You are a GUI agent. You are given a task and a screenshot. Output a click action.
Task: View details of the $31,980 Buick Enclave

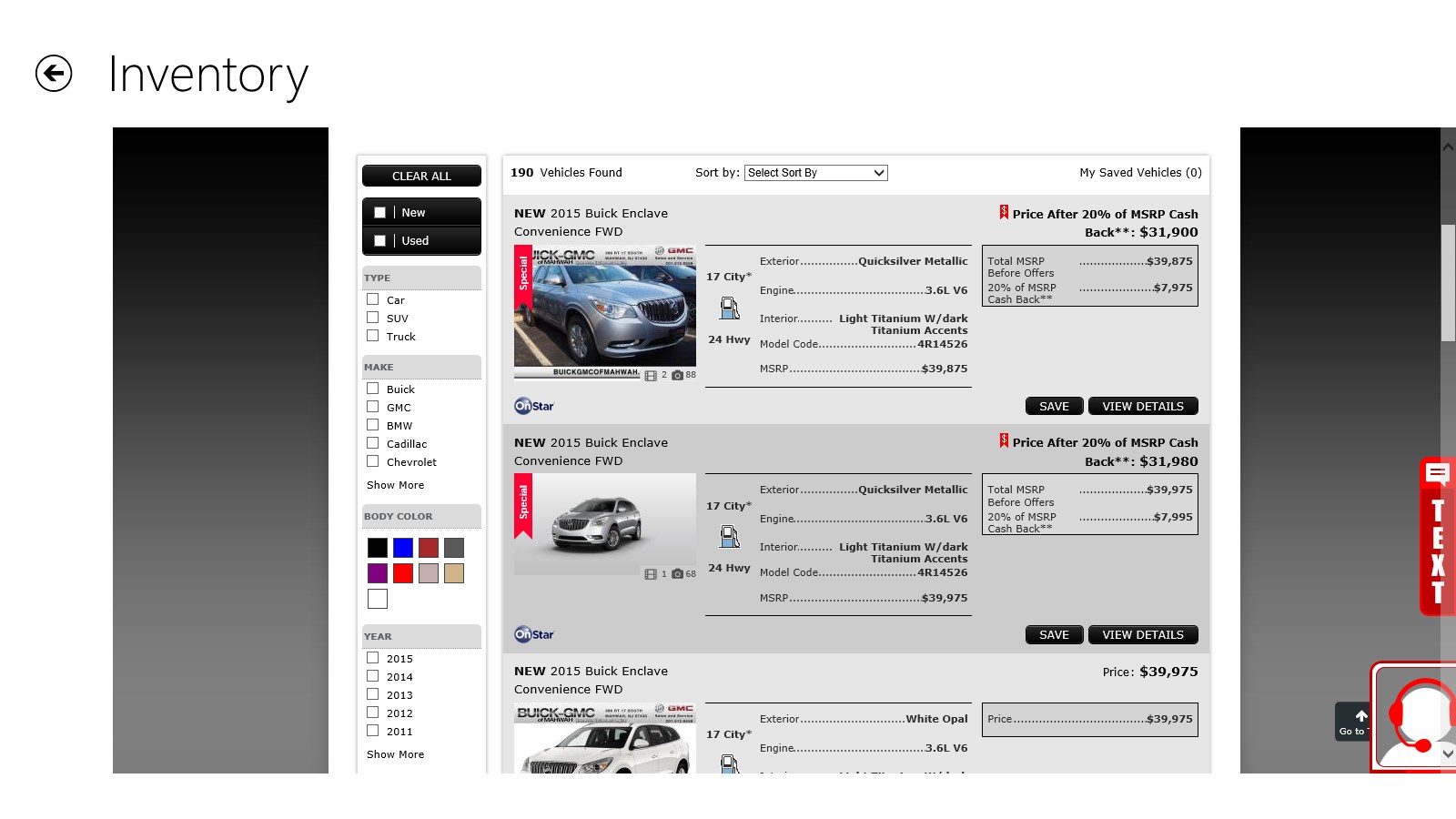(1143, 634)
